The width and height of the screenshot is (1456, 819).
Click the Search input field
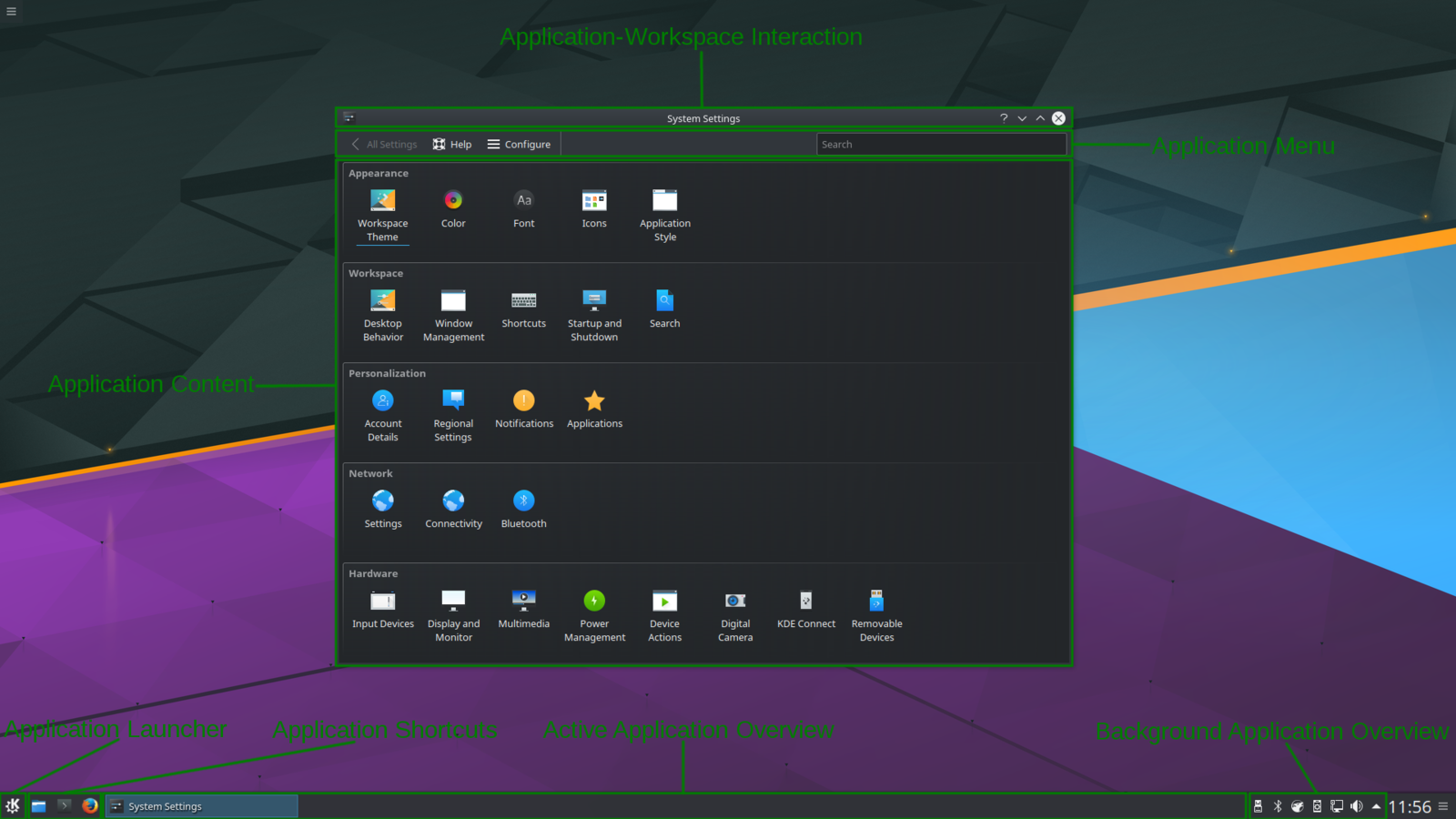(x=940, y=145)
